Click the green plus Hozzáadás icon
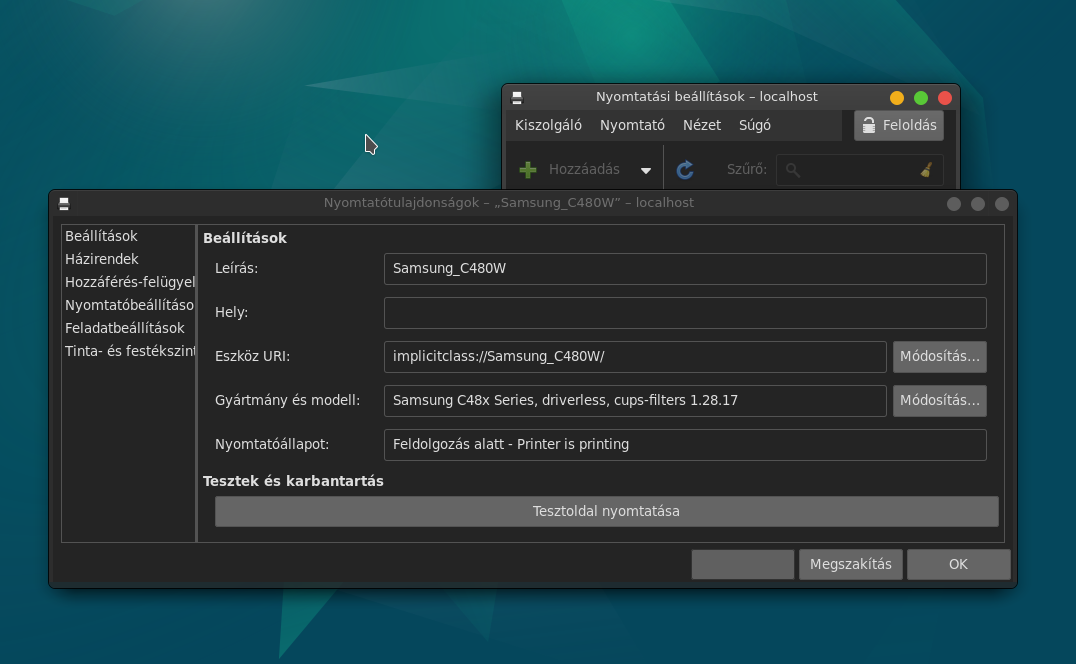The height and width of the screenshot is (664, 1076). [528, 170]
